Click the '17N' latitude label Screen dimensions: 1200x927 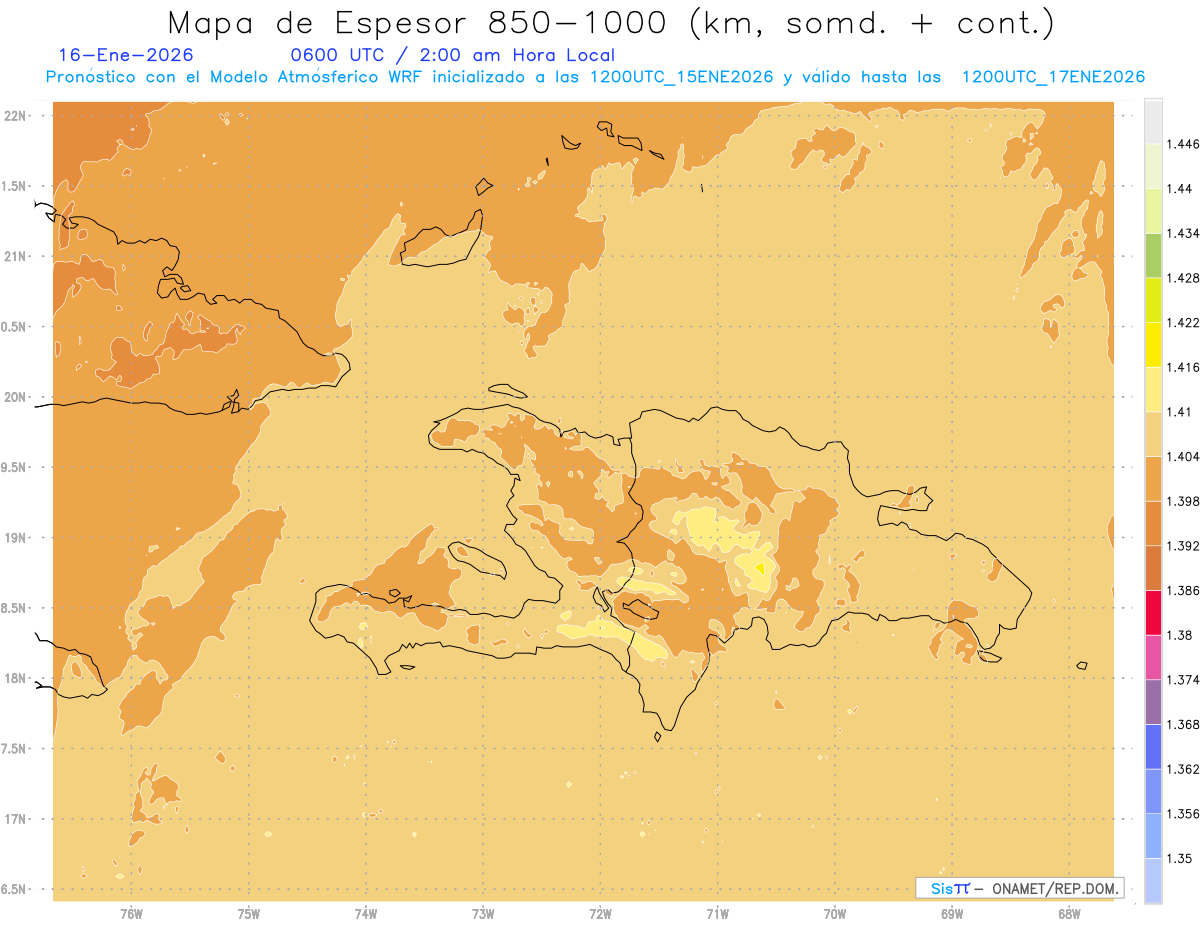[17, 819]
